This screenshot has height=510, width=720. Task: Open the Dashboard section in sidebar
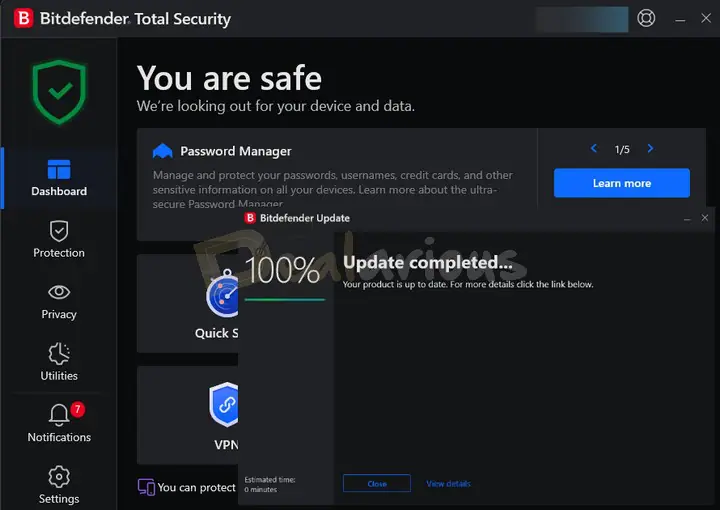click(58, 177)
